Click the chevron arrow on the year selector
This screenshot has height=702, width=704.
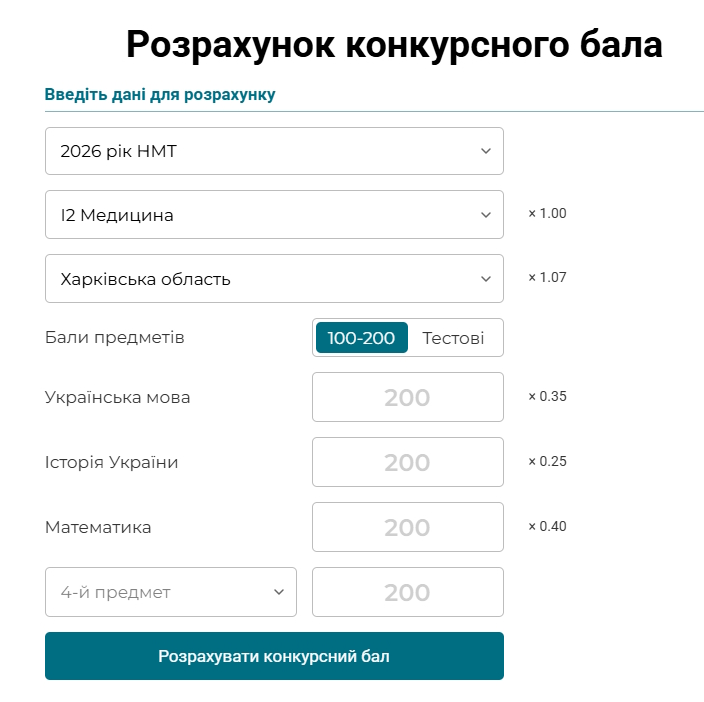pos(486,151)
